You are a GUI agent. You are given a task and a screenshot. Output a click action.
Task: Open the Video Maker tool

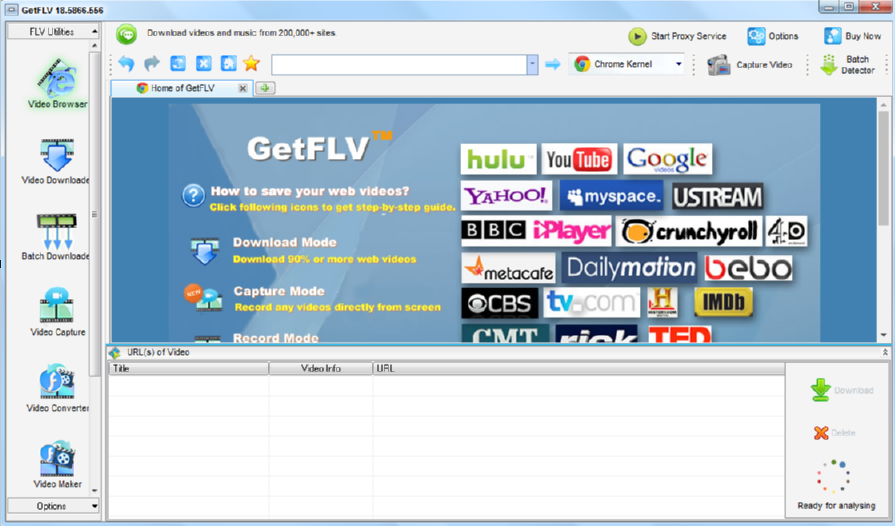tap(57, 464)
